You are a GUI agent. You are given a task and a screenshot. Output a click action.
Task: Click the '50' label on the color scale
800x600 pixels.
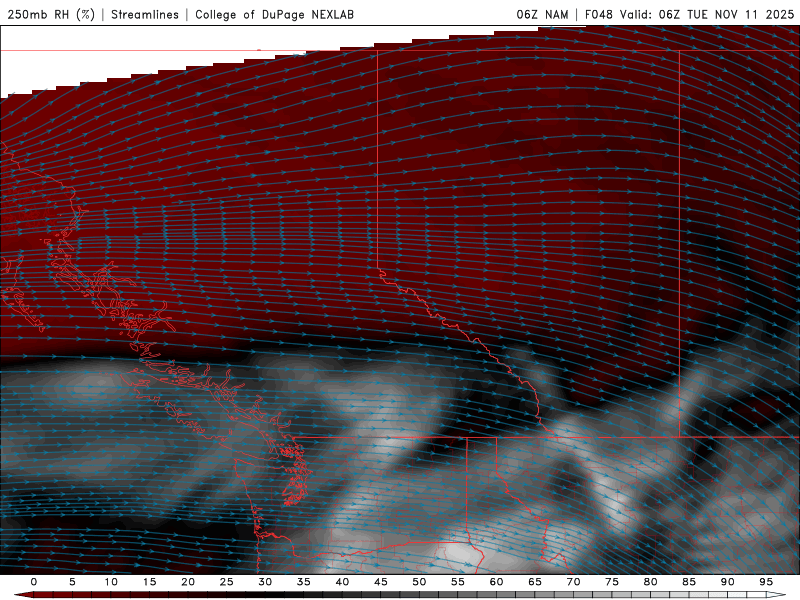click(x=419, y=582)
